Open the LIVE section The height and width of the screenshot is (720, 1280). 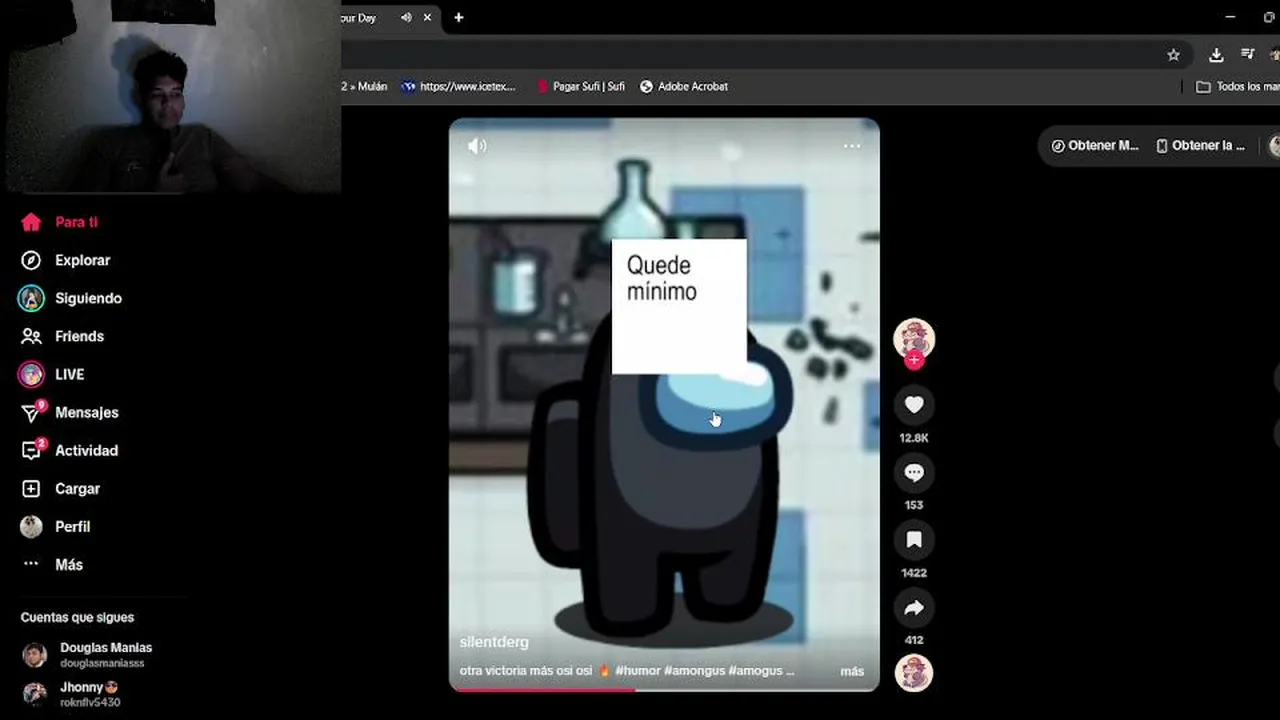pos(51,374)
